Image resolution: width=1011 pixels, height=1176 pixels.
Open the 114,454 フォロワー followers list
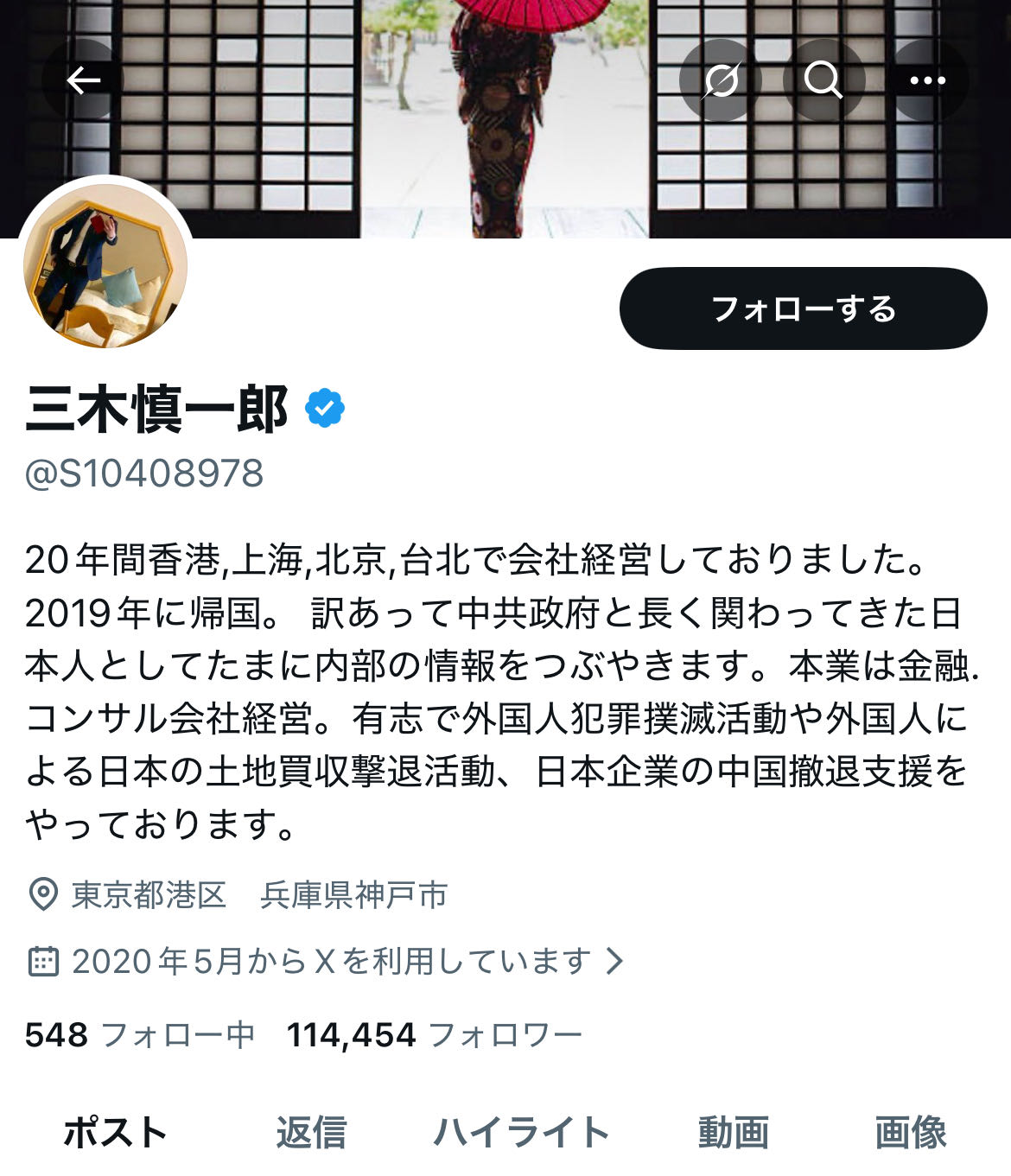435,1034
